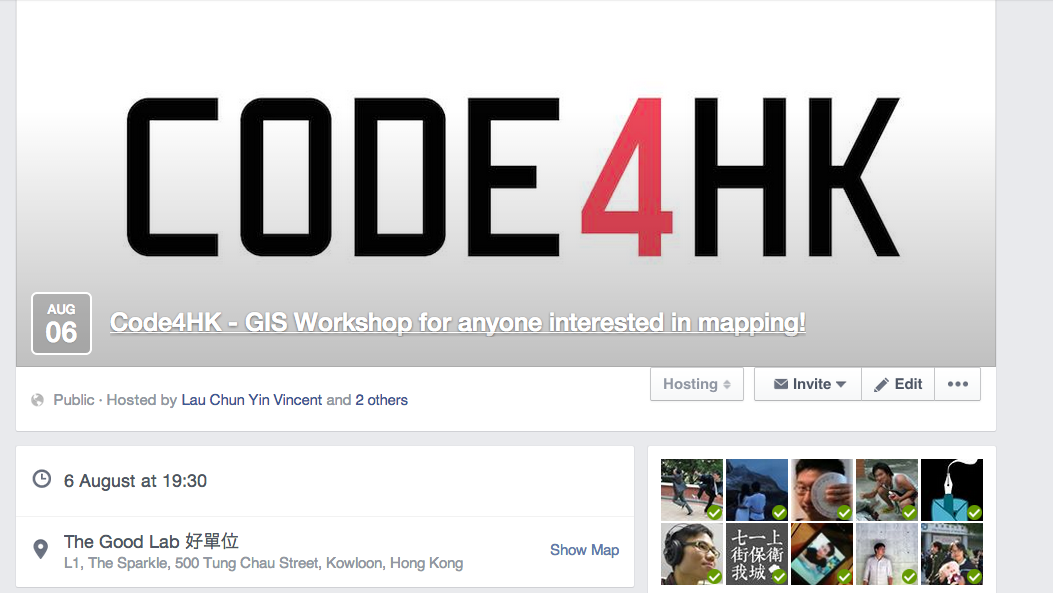Click the envelope icon on Invite button
Image resolution: width=1053 pixels, height=593 pixels.
click(x=780, y=384)
